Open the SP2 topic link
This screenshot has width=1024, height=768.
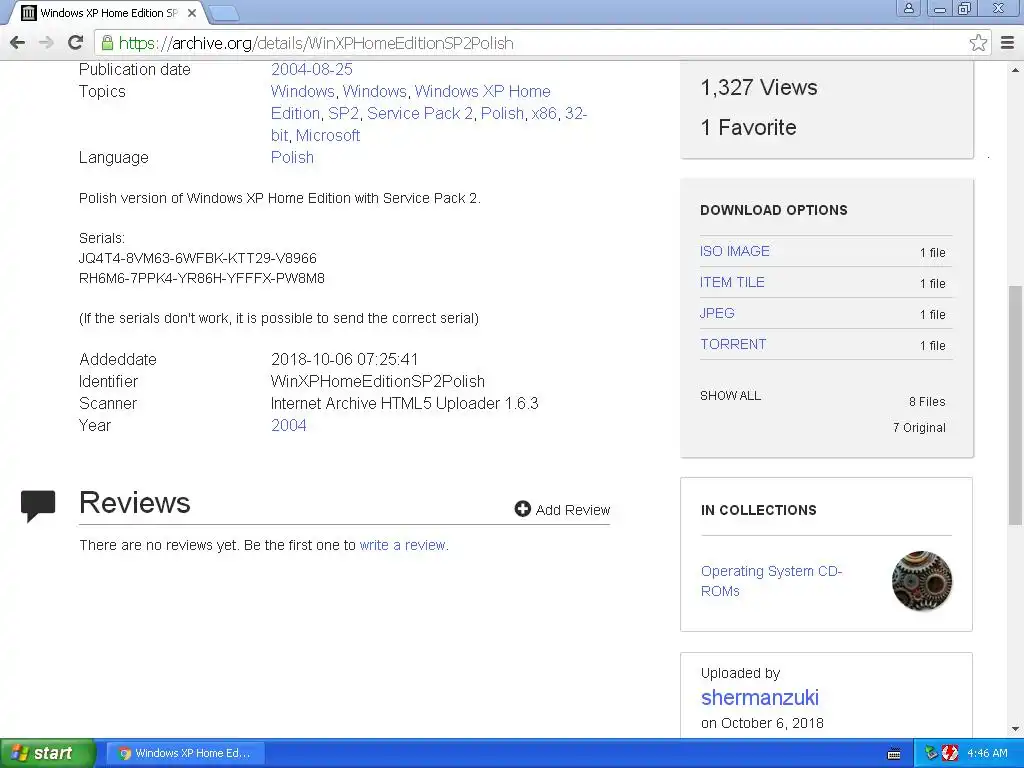point(344,114)
